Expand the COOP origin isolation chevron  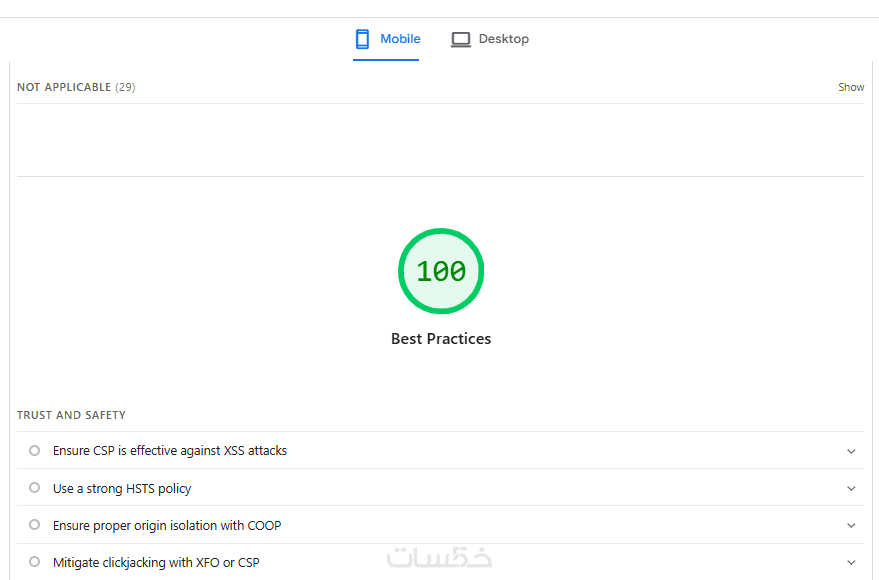coord(851,526)
